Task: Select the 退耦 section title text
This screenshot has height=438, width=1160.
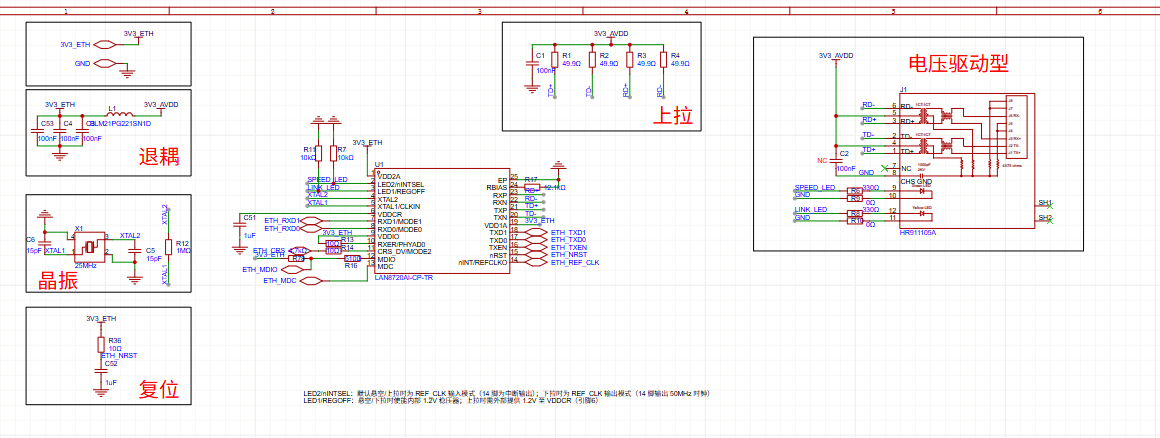Action: (x=158, y=156)
